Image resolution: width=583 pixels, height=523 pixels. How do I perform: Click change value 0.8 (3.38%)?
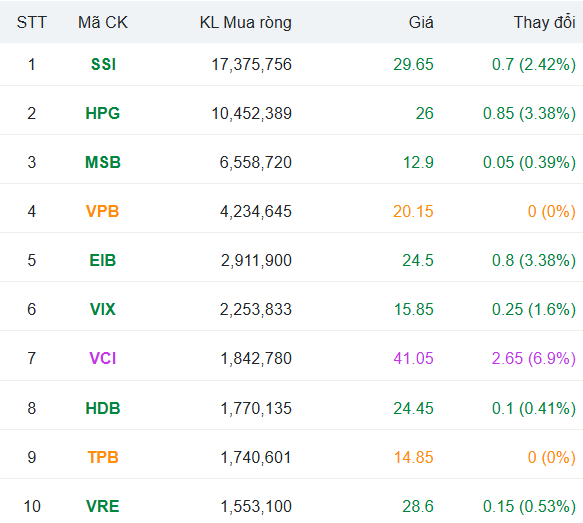(x=534, y=260)
